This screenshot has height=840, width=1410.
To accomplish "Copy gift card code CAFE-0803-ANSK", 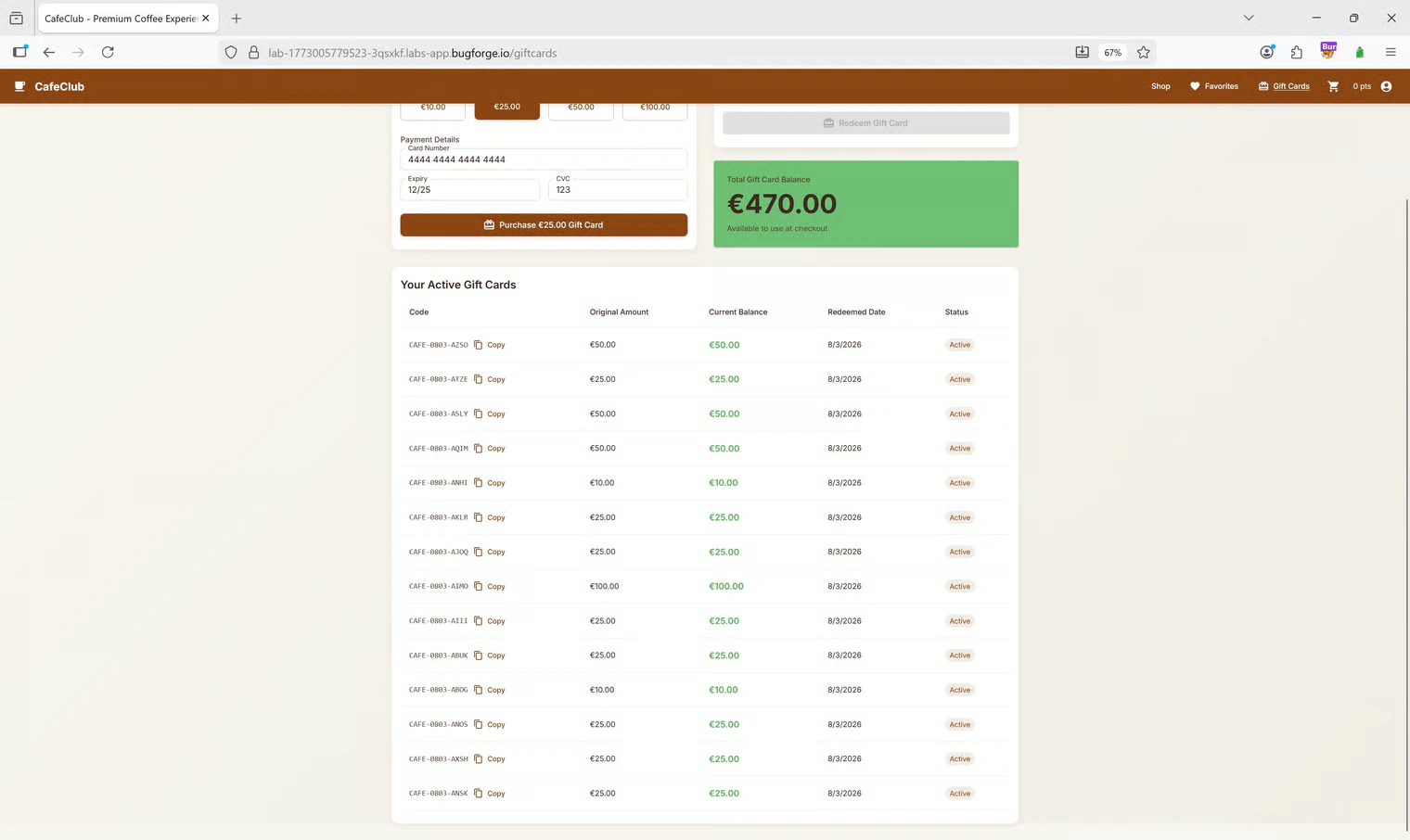I will pos(490,794).
